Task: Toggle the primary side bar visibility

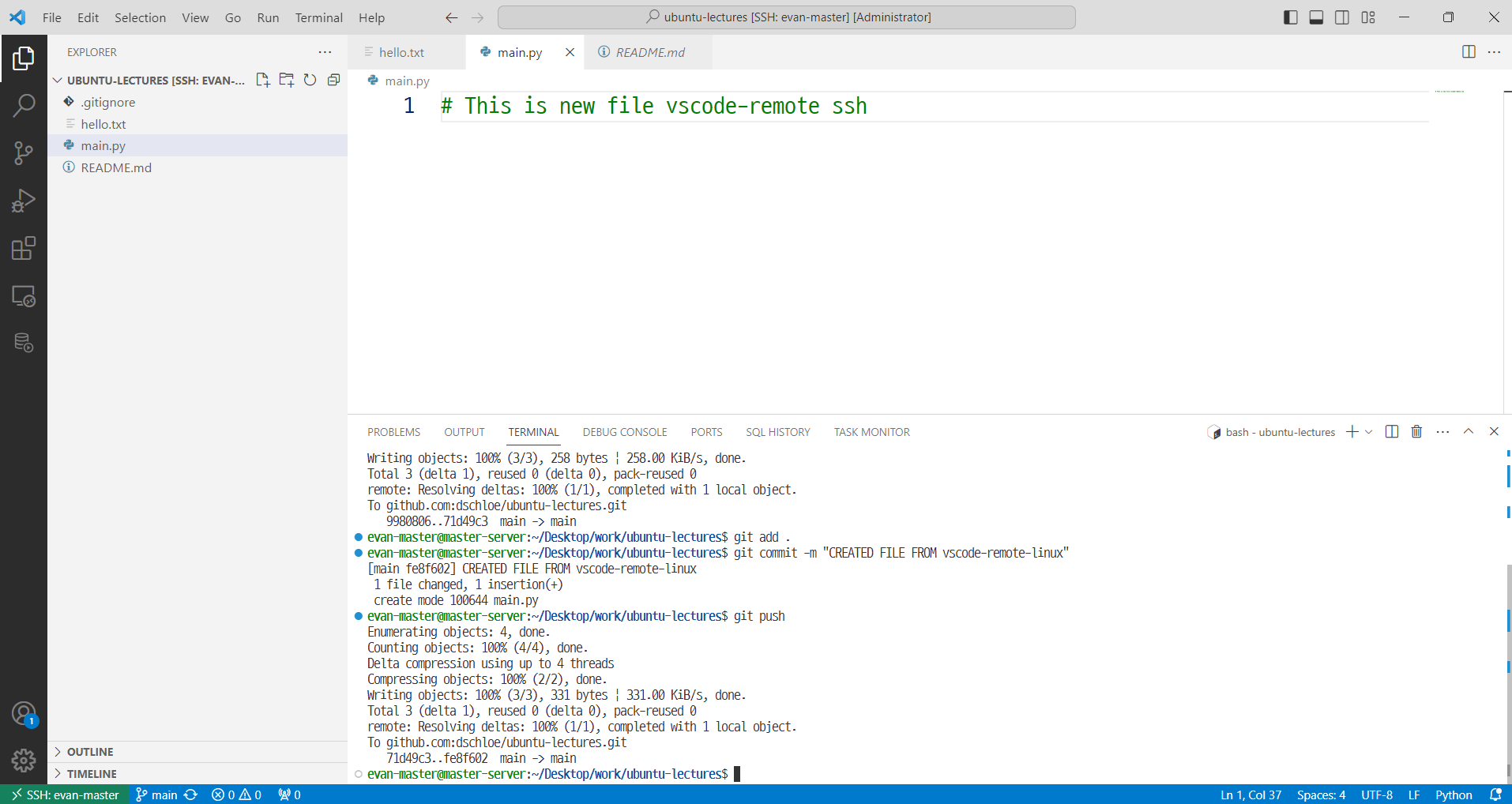Action: 1291,17
